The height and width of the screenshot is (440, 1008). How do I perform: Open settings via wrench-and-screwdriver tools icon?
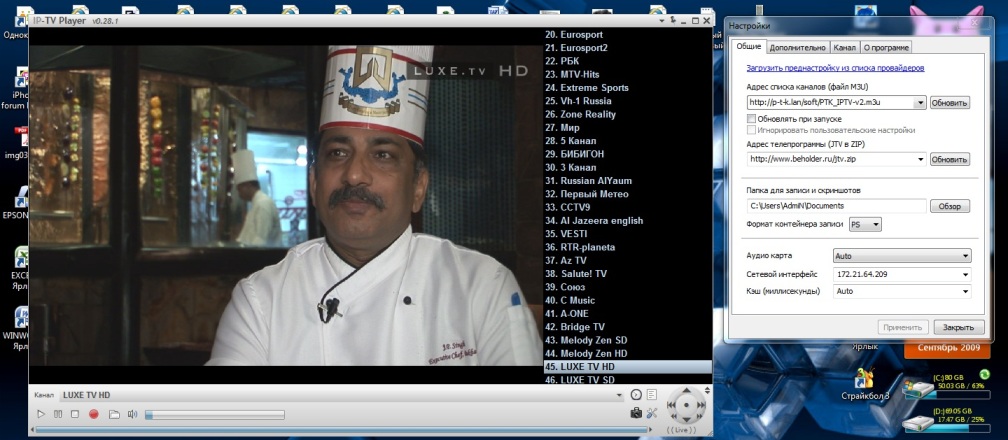(x=651, y=413)
